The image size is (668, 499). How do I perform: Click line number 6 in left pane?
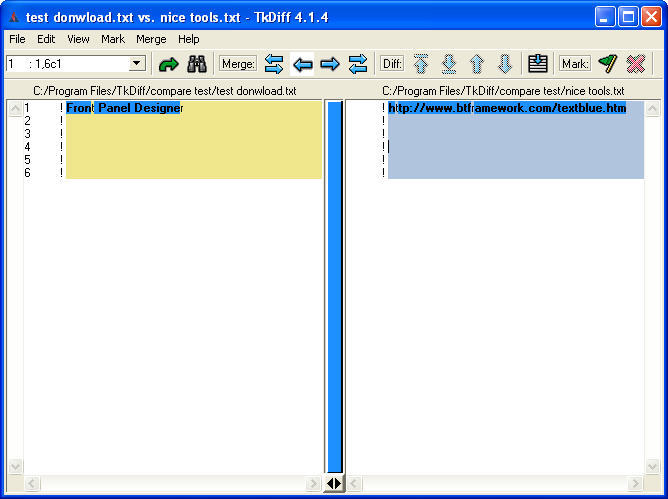tap(27, 173)
